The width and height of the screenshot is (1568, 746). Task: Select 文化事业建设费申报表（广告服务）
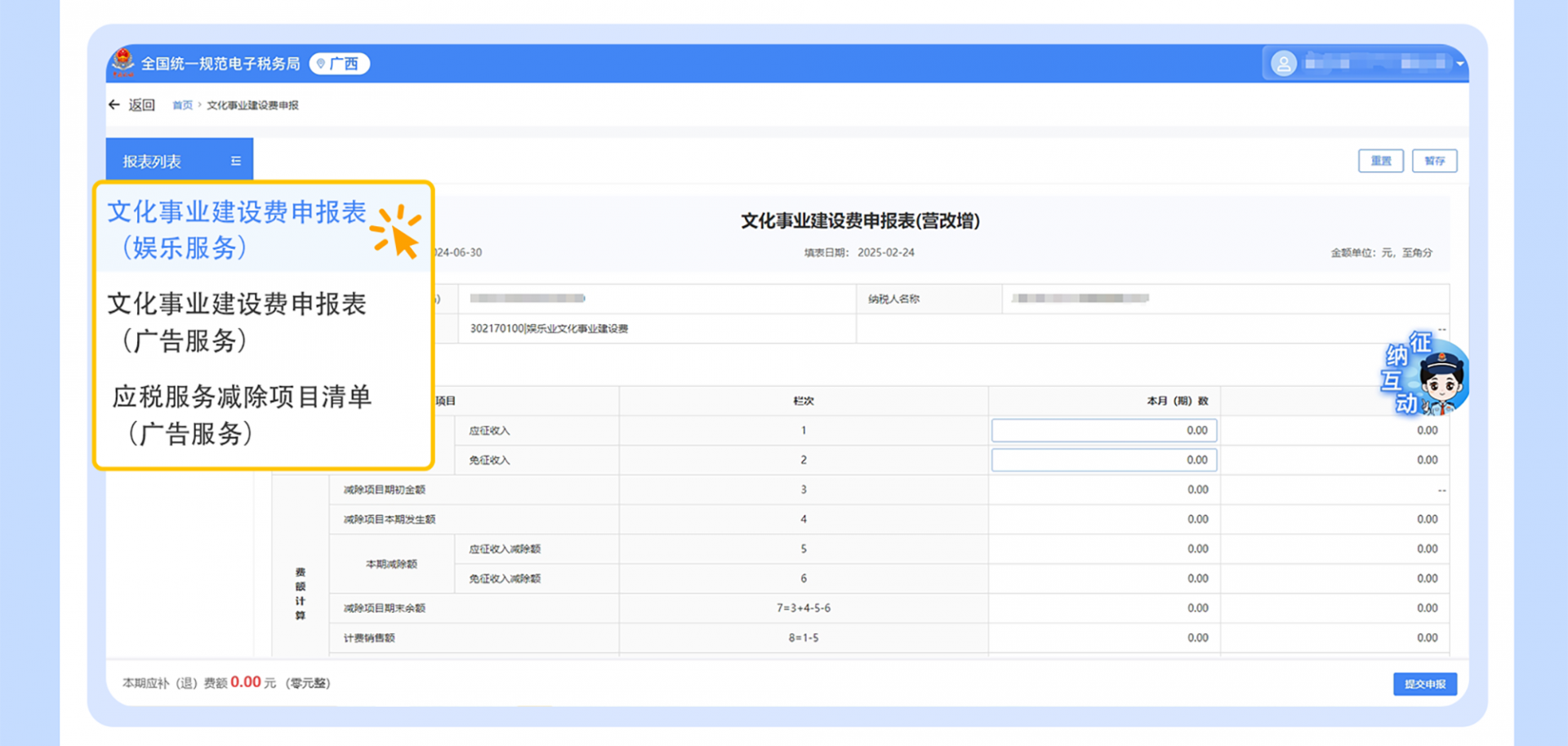tap(237, 322)
